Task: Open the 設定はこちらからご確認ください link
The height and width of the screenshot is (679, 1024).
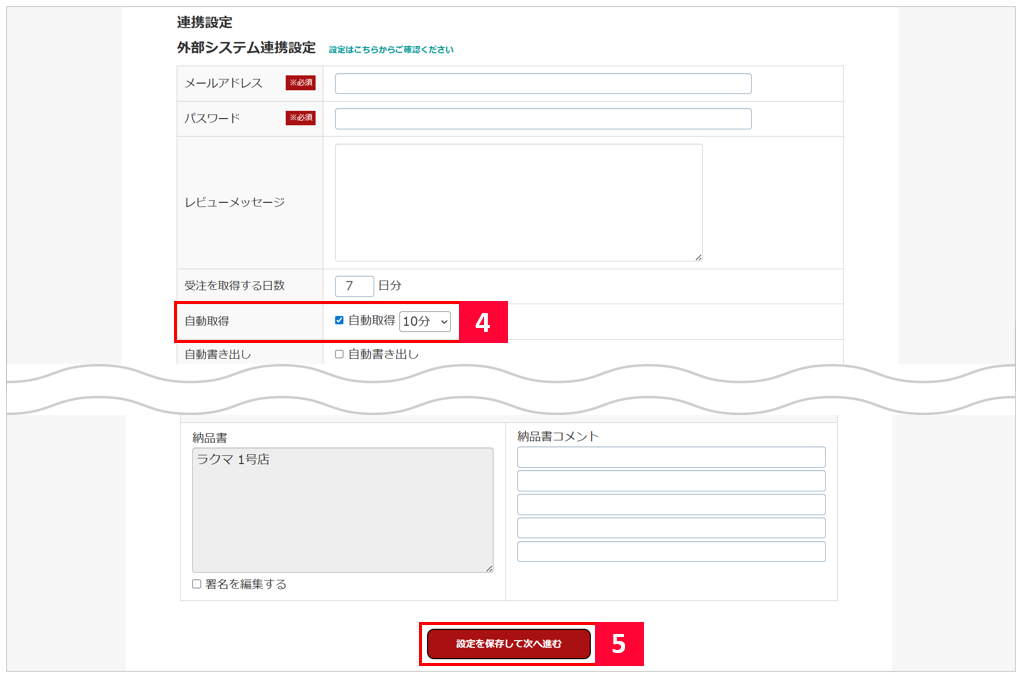Action: point(391,49)
